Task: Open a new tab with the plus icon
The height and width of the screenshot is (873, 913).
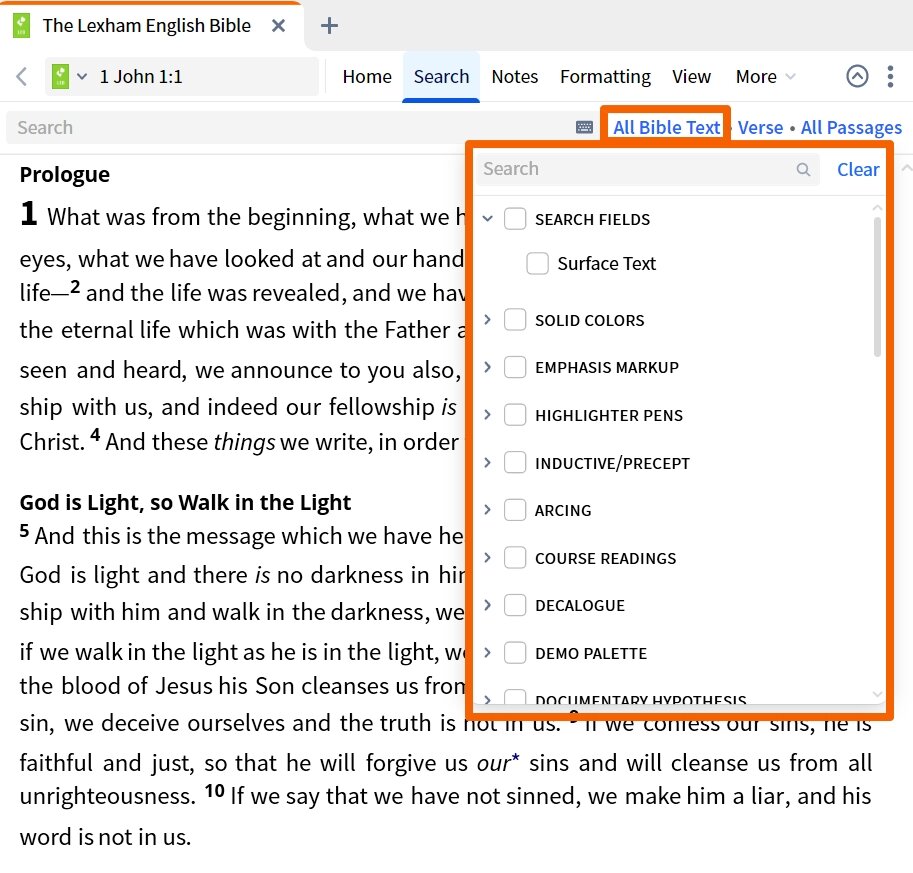Action: pos(329,26)
